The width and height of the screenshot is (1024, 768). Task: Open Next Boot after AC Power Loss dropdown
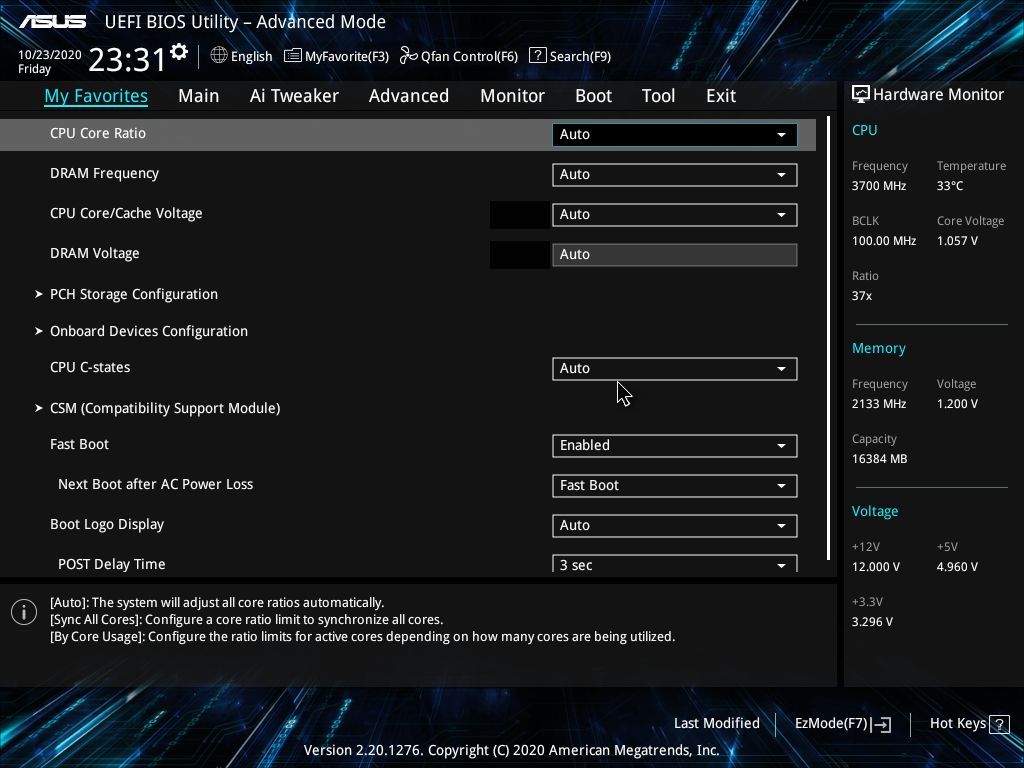point(675,485)
